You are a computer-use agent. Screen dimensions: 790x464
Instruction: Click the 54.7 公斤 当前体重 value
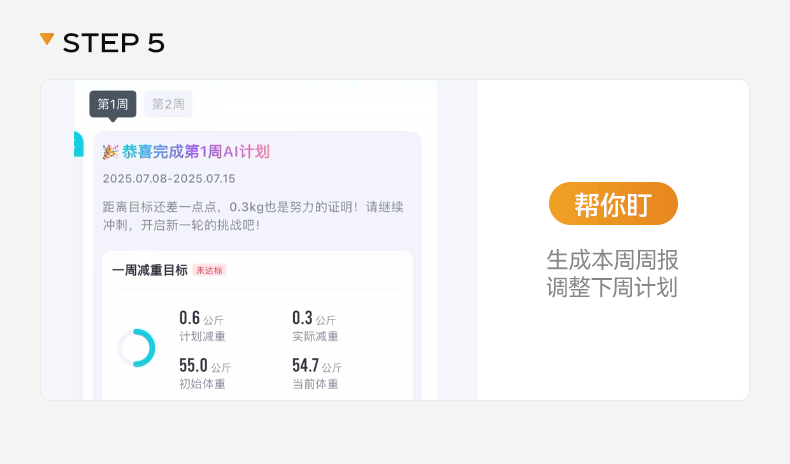(317, 373)
